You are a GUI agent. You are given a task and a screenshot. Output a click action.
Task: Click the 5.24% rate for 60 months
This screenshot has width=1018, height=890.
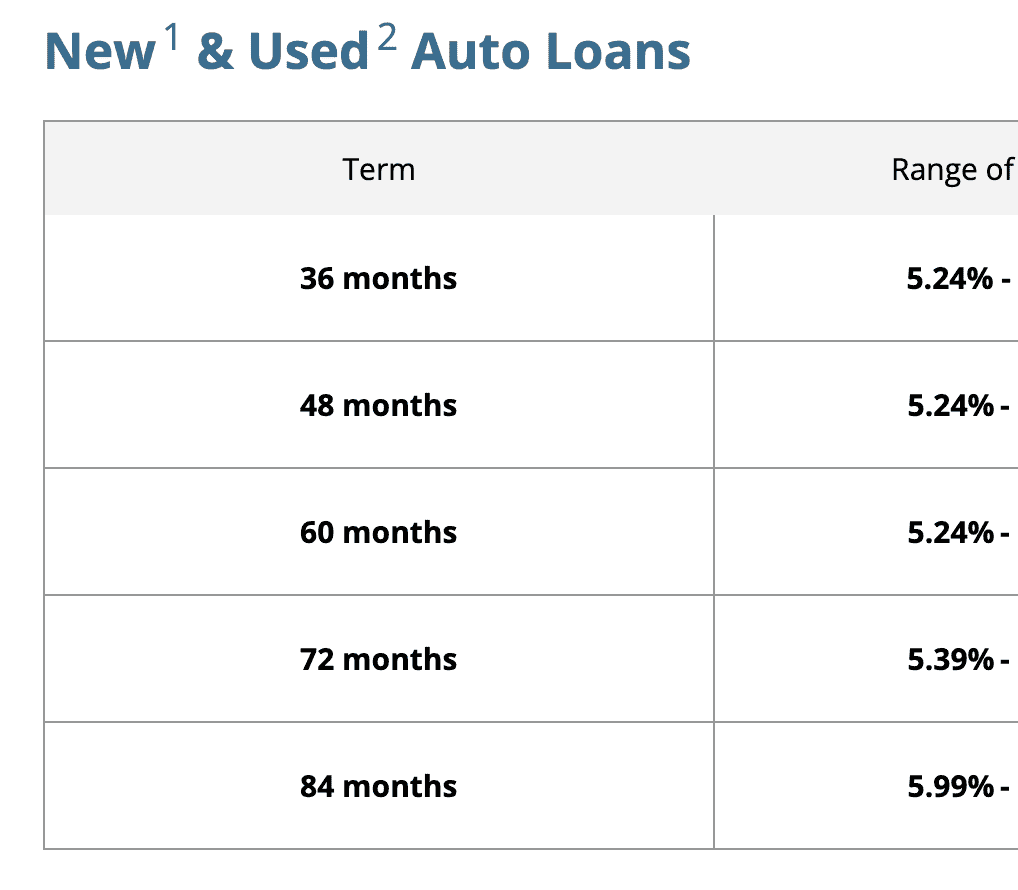tap(950, 532)
